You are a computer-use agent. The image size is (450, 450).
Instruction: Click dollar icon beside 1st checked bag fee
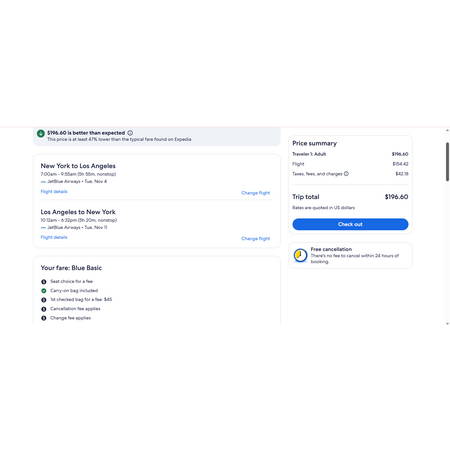click(44, 300)
